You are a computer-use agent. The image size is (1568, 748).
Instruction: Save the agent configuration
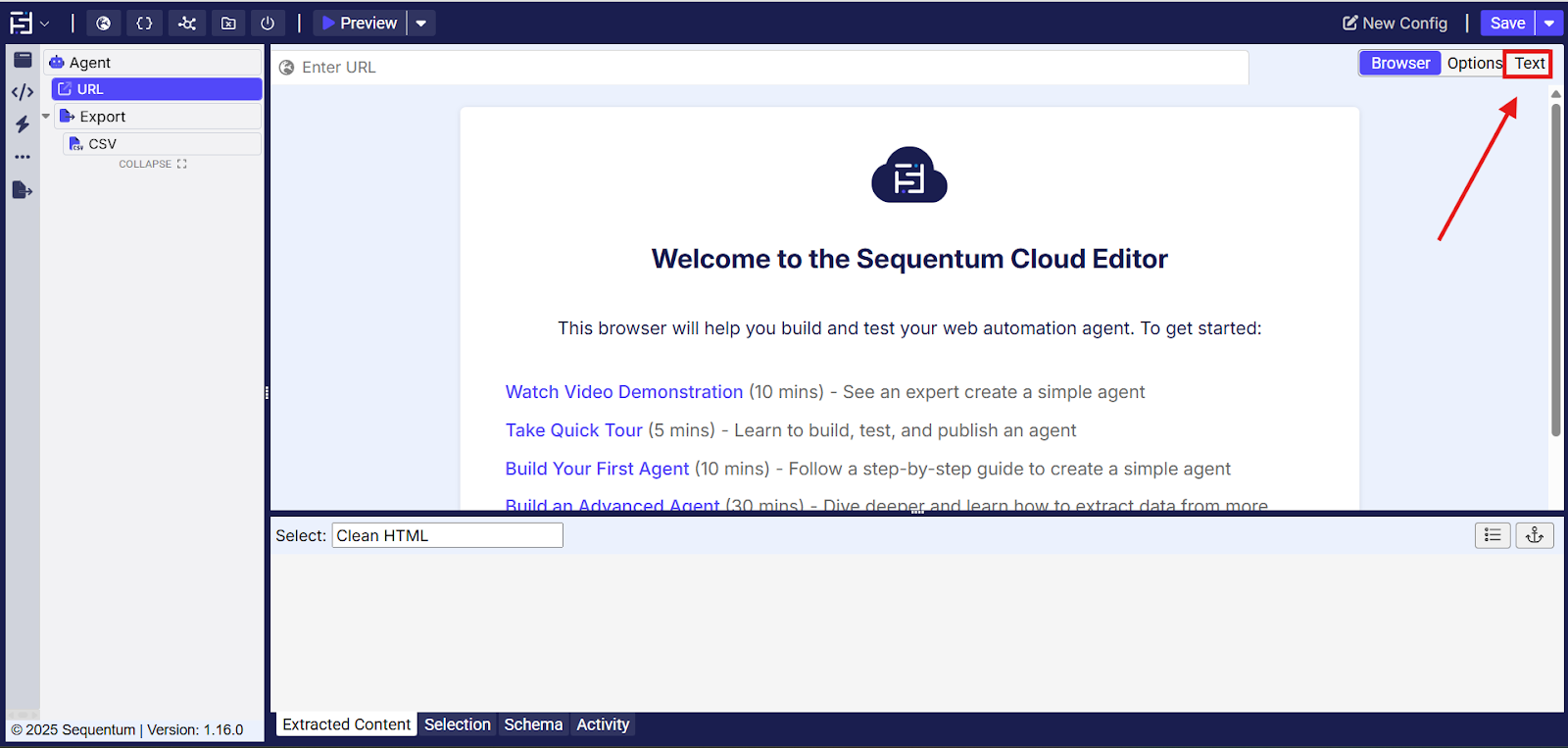point(1507,23)
